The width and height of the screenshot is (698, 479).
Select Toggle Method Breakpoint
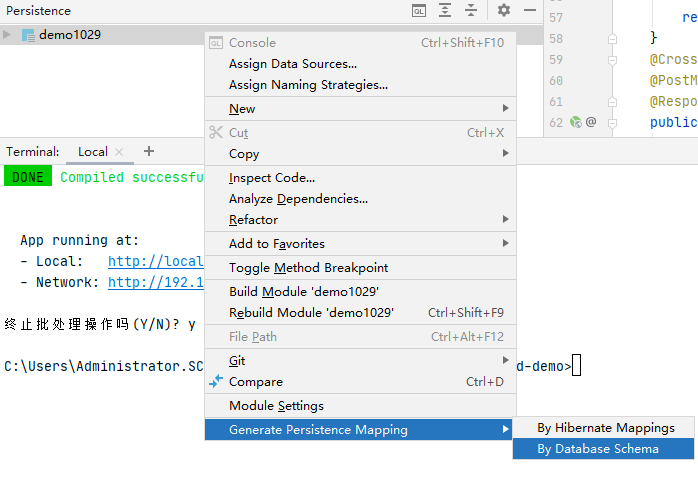pos(360,268)
